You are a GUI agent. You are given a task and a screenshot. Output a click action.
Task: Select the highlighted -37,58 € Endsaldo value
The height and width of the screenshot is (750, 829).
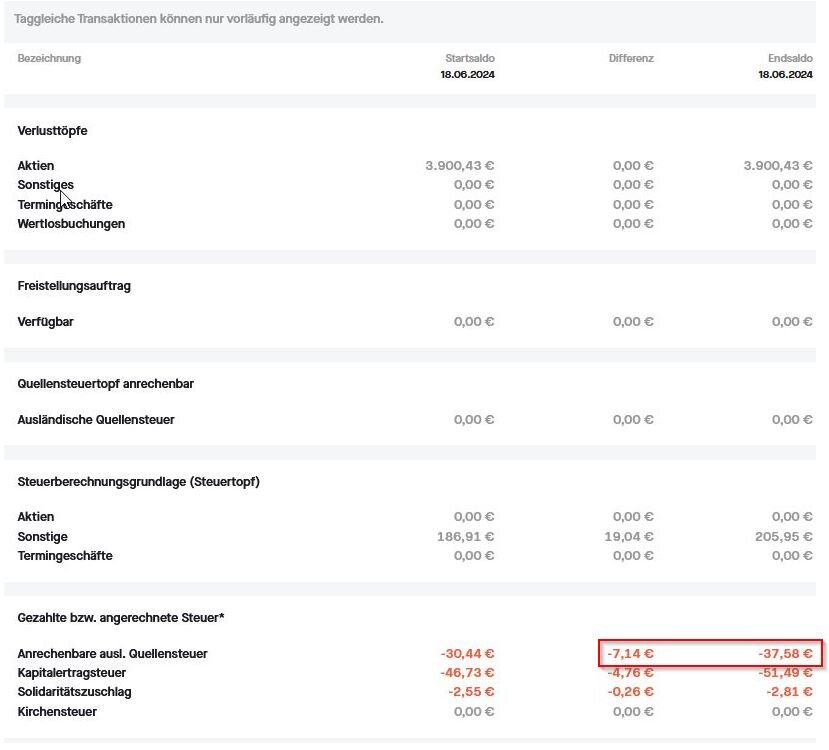coord(785,654)
